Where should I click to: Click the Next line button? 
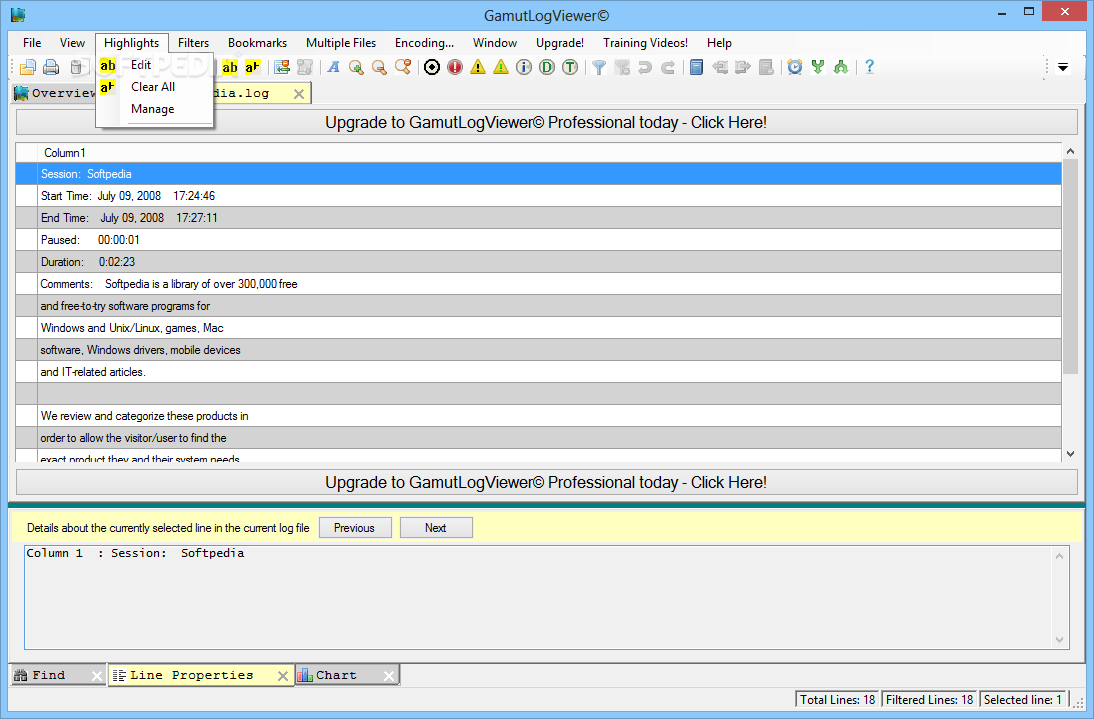pos(436,528)
